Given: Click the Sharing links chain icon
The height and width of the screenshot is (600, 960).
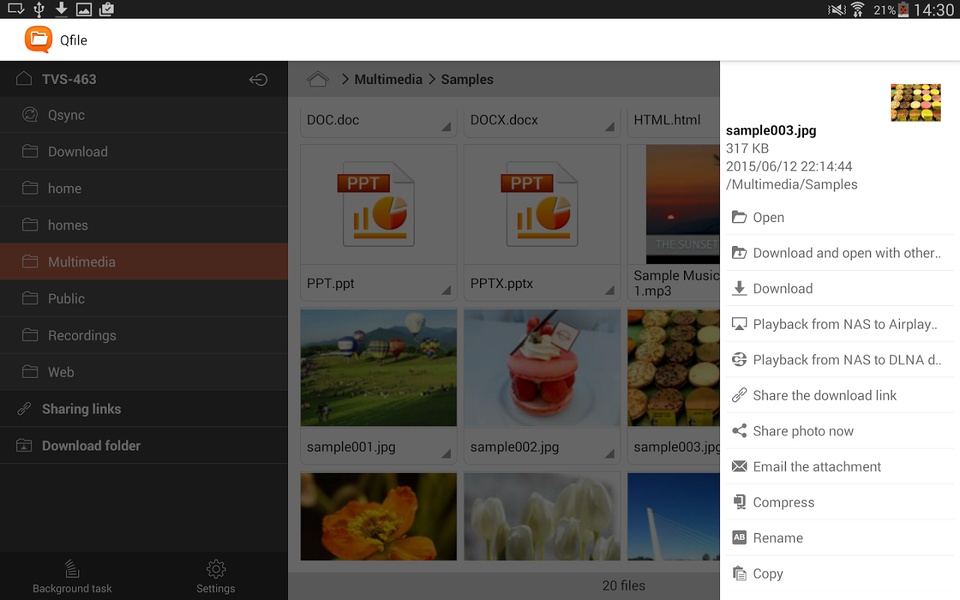Looking at the screenshot, I should pyautogui.click(x=24, y=408).
